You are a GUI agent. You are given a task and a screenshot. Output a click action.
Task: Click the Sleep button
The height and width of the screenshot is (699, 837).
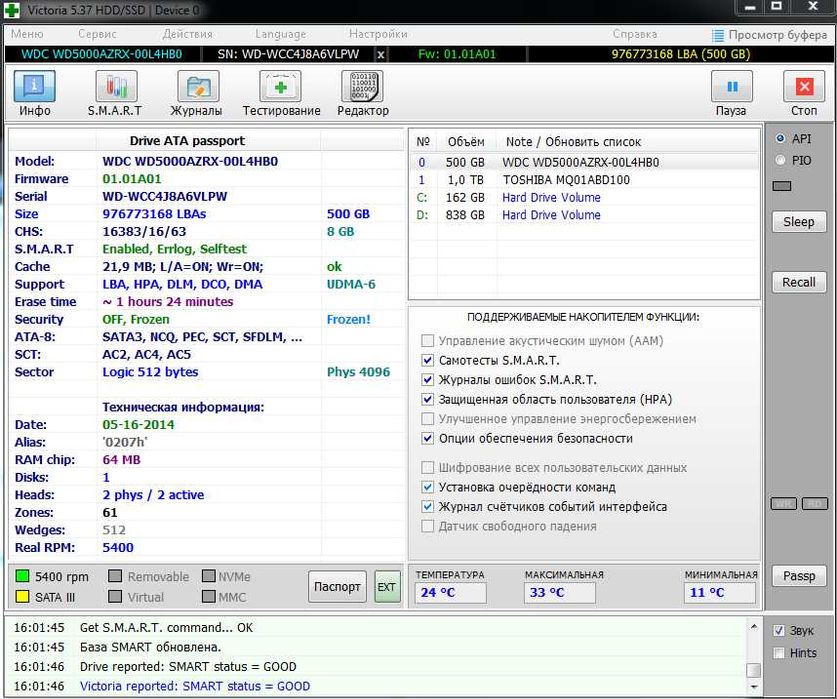799,222
